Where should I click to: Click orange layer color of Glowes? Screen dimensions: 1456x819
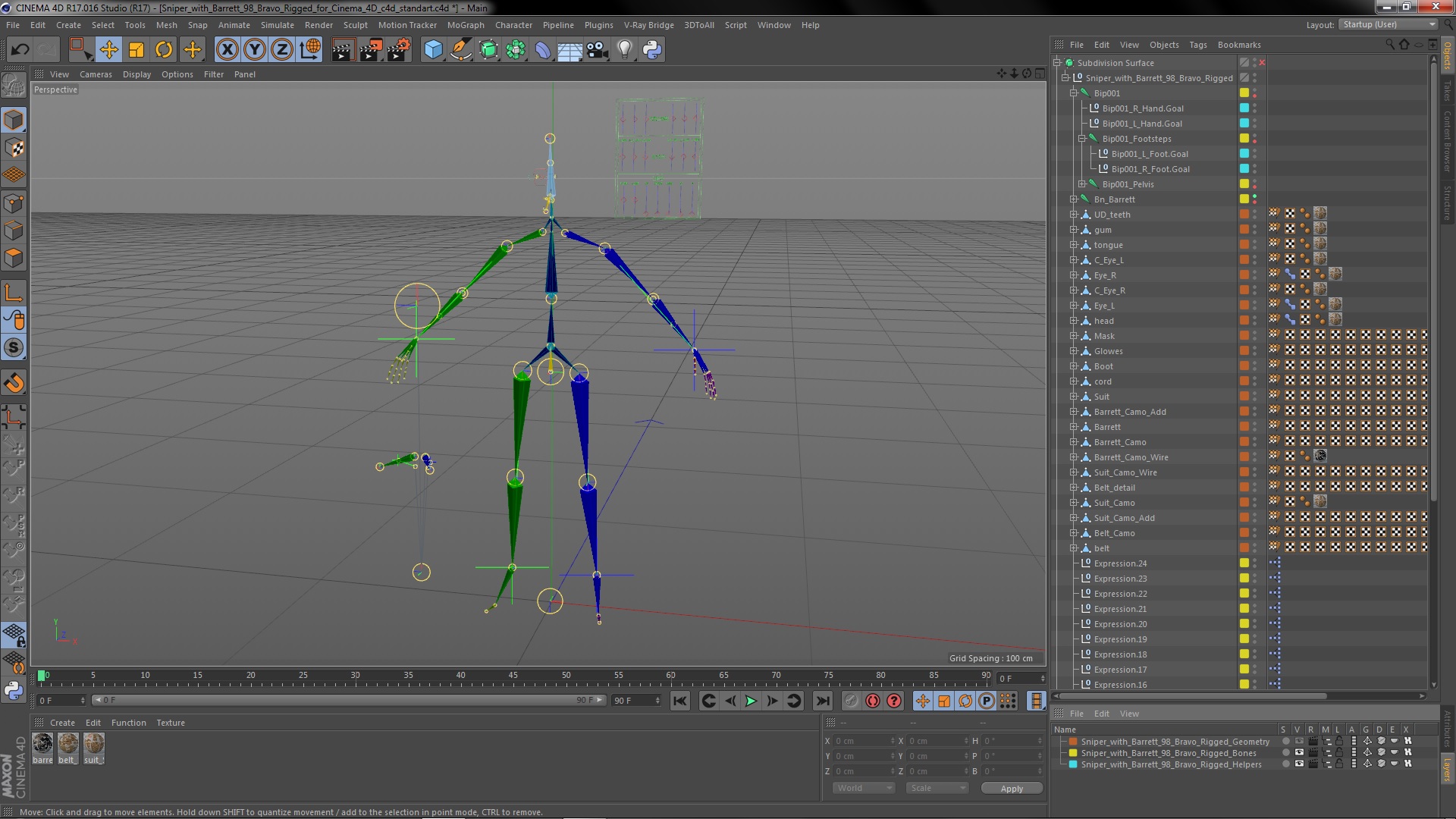click(1244, 351)
